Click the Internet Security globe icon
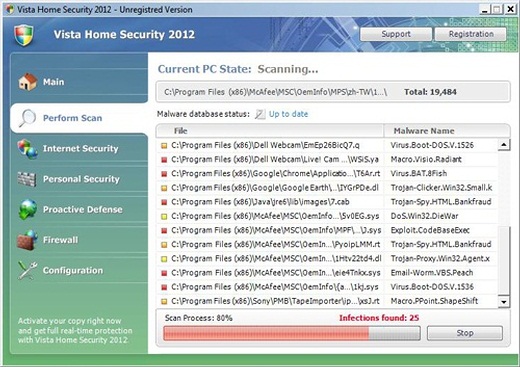This screenshot has width=520, height=367. pyautogui.click(x=28, y=149)
